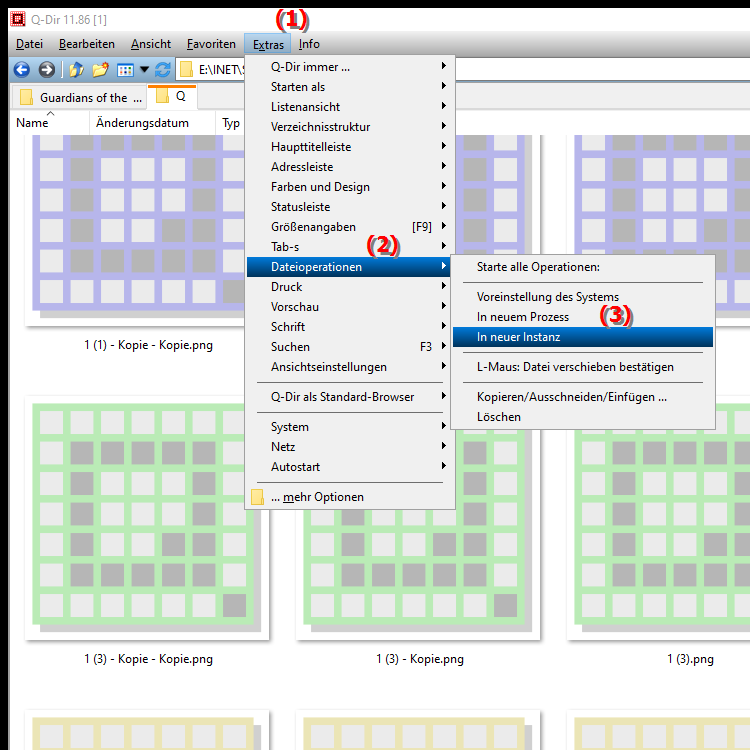This screenshot has width=750, height=750.
Task: Go back with the blue arrow
Action: click(x=22, y=70)
